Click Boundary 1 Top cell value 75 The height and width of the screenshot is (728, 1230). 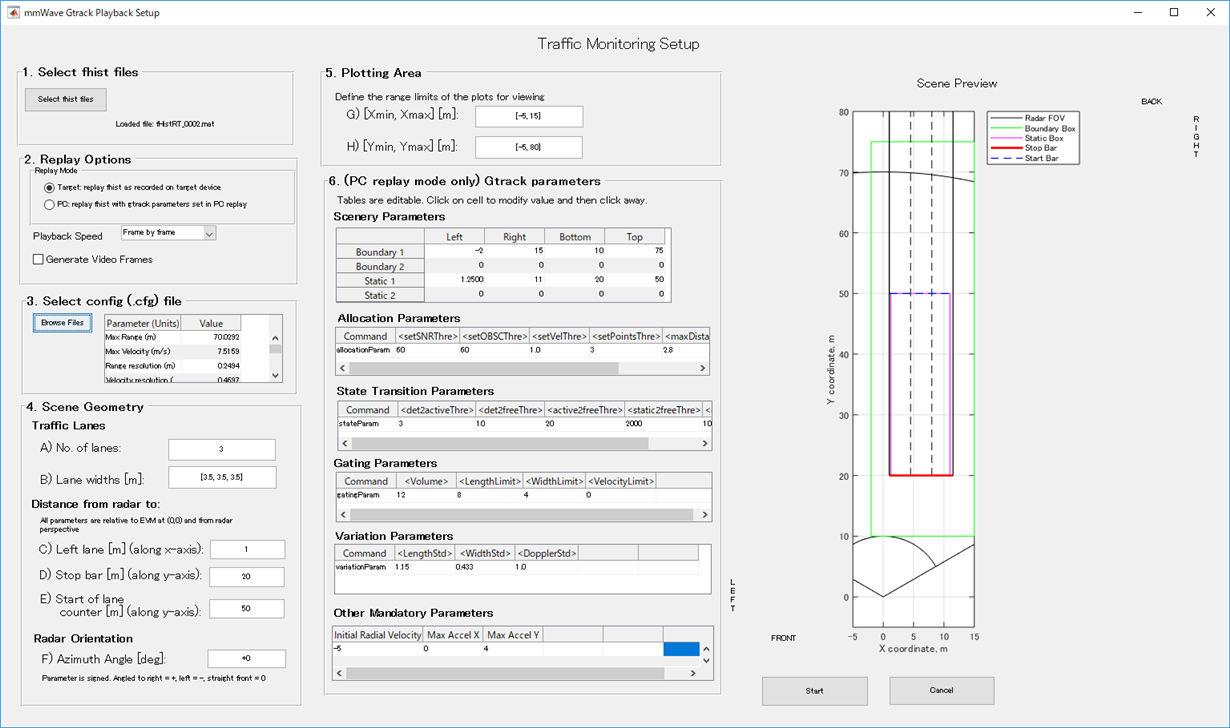click(x=634, y=252)
